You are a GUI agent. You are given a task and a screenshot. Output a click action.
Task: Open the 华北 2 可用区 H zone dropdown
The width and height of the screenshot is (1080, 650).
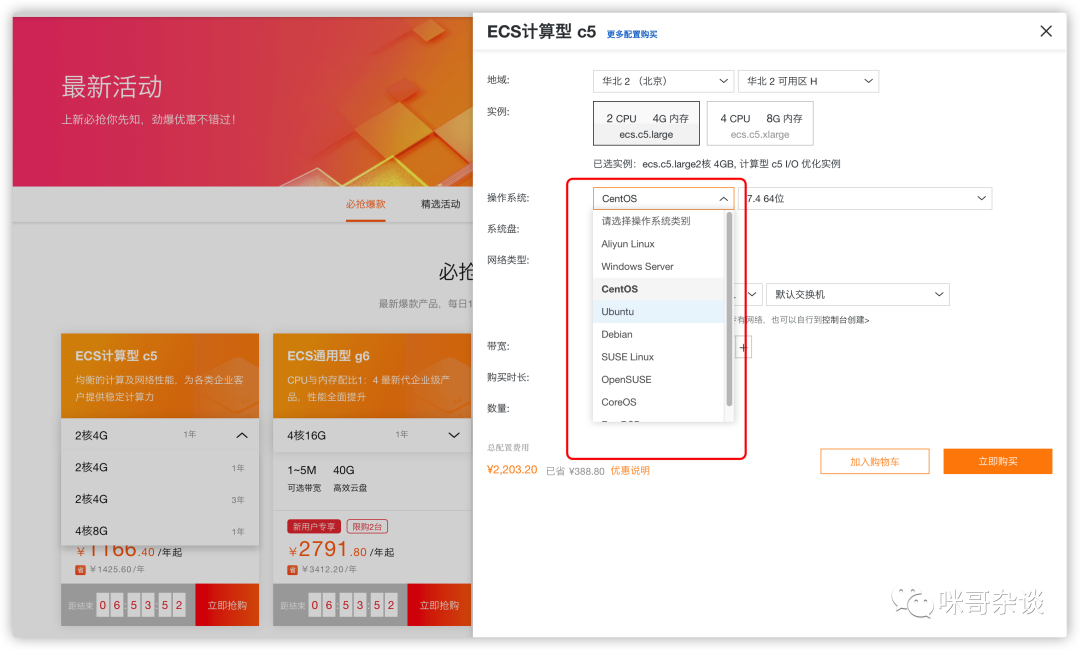pyautogui.click(x=809, y=81)
